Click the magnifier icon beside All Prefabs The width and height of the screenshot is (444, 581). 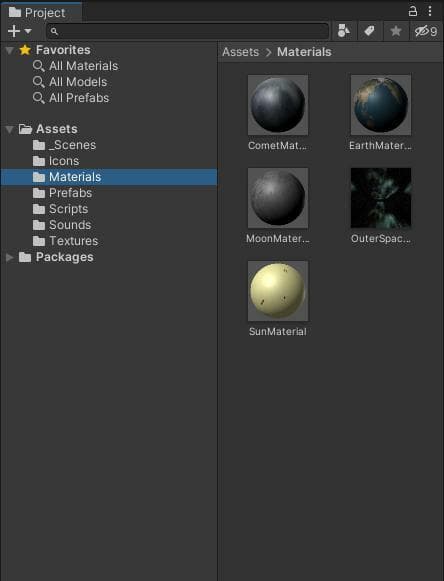click(x=39, y=98)
